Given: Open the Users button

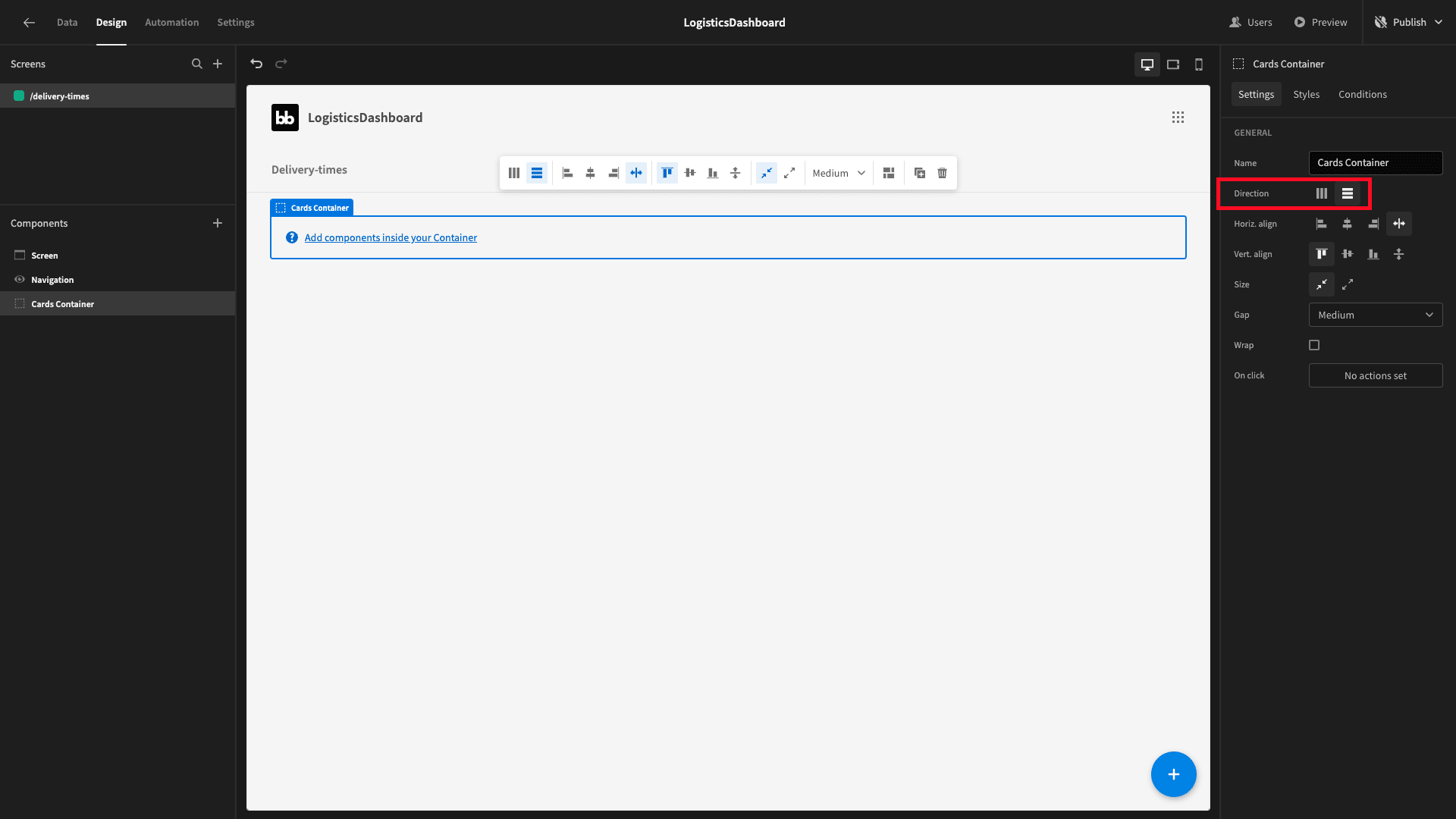Looking at the screenshot, I should coord(1251,23).
